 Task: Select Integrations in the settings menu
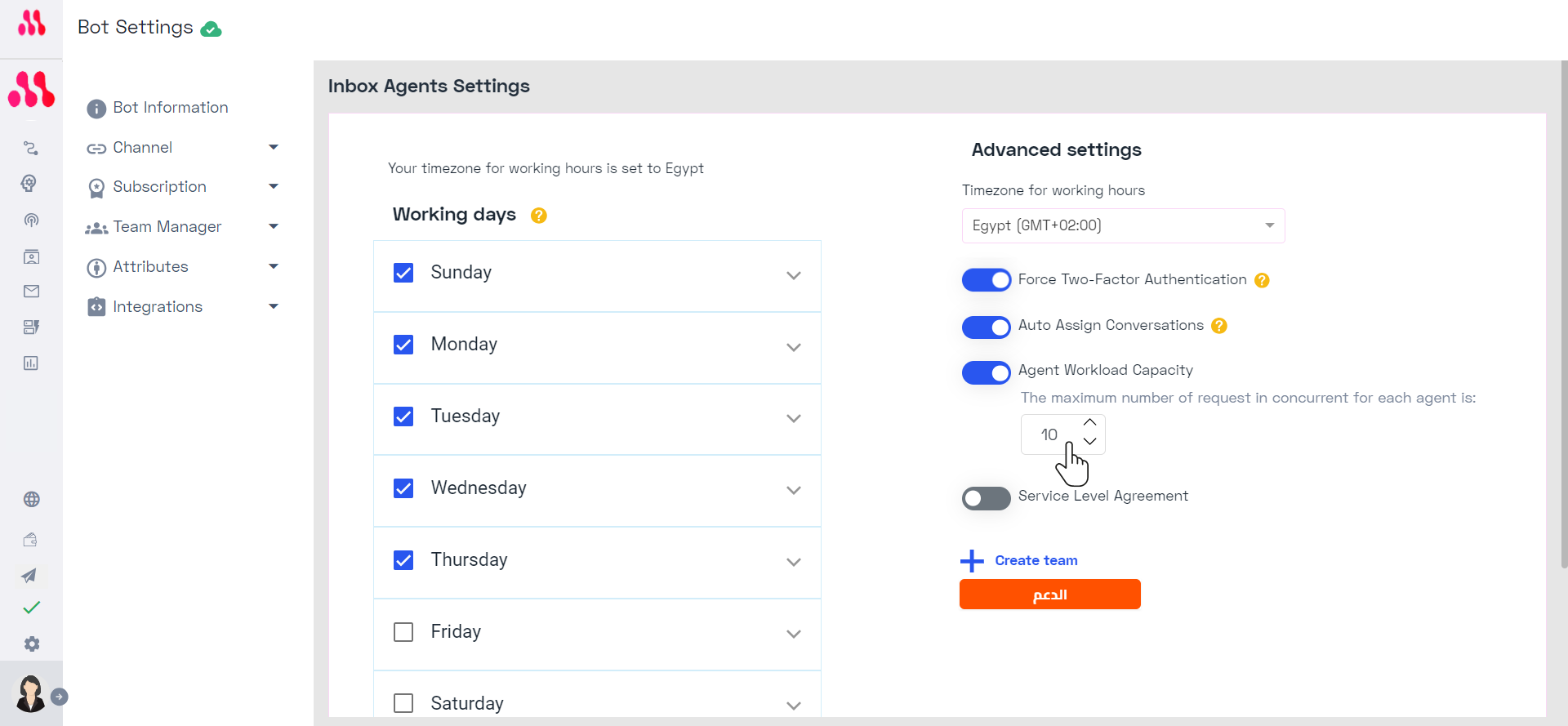pos(158,307)
